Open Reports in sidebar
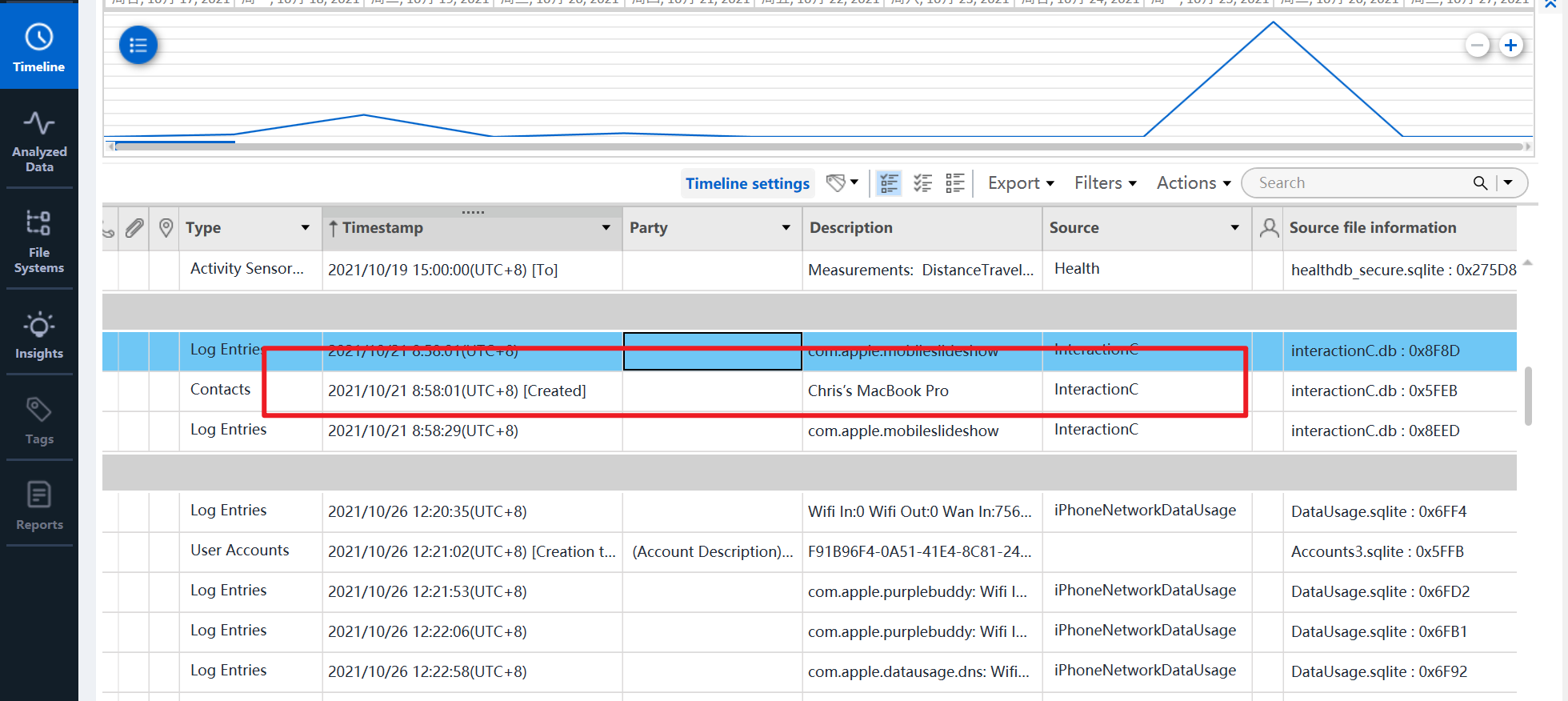This screenshot has width=1568, height=701. (38, 507)
